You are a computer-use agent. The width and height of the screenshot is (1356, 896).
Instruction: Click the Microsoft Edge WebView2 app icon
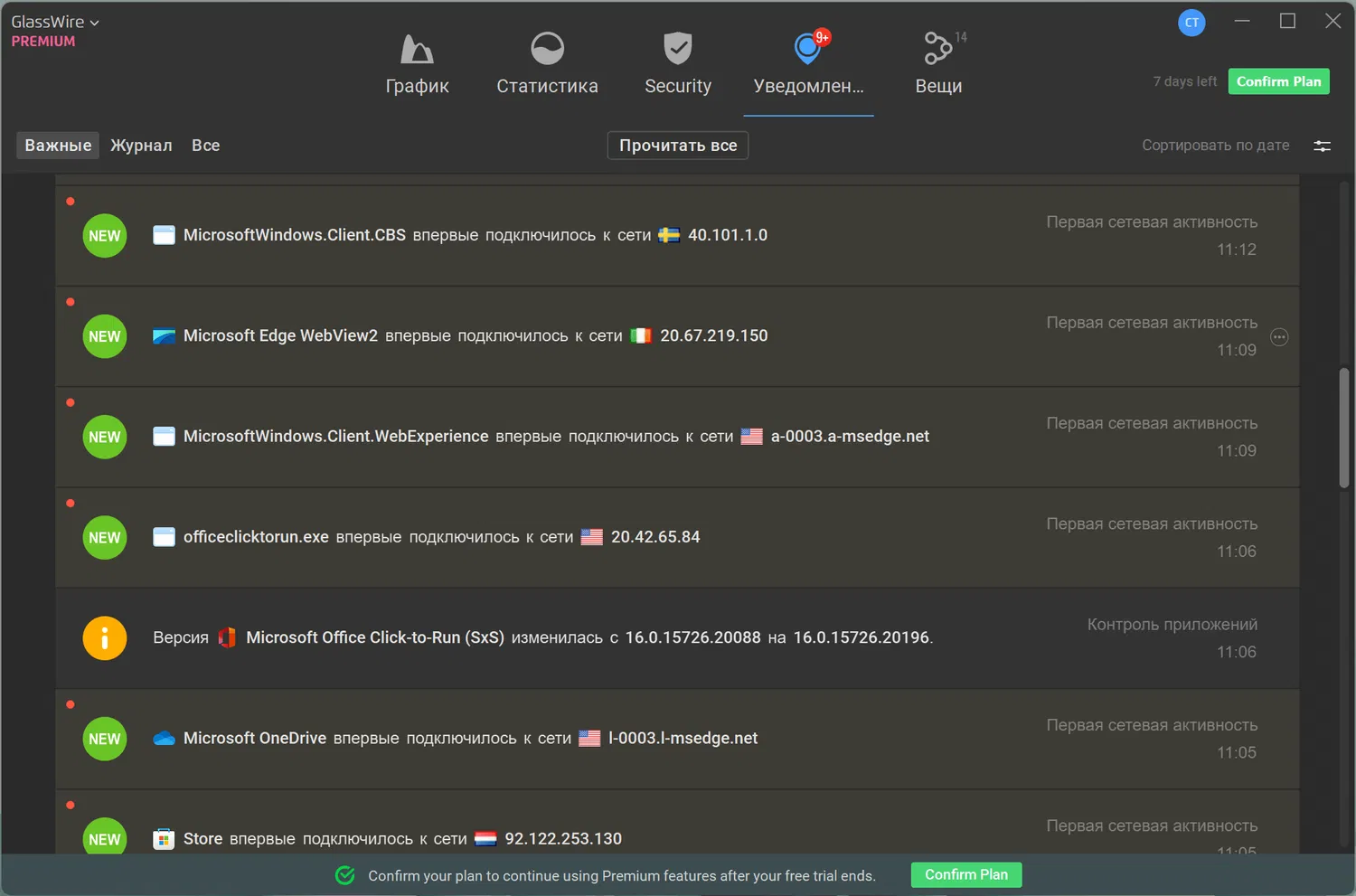(x=164, y=336)
